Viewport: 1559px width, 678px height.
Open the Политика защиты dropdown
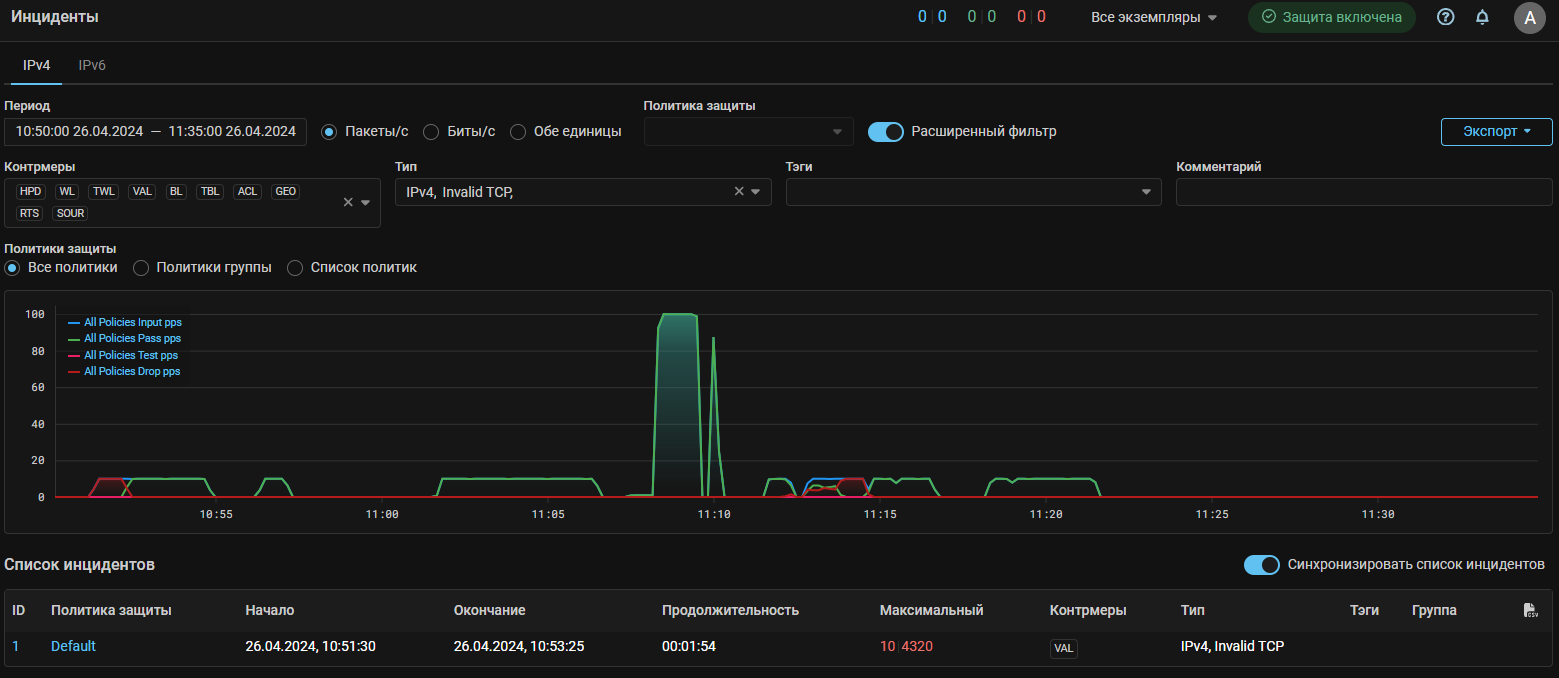click(x=748, y=132)
